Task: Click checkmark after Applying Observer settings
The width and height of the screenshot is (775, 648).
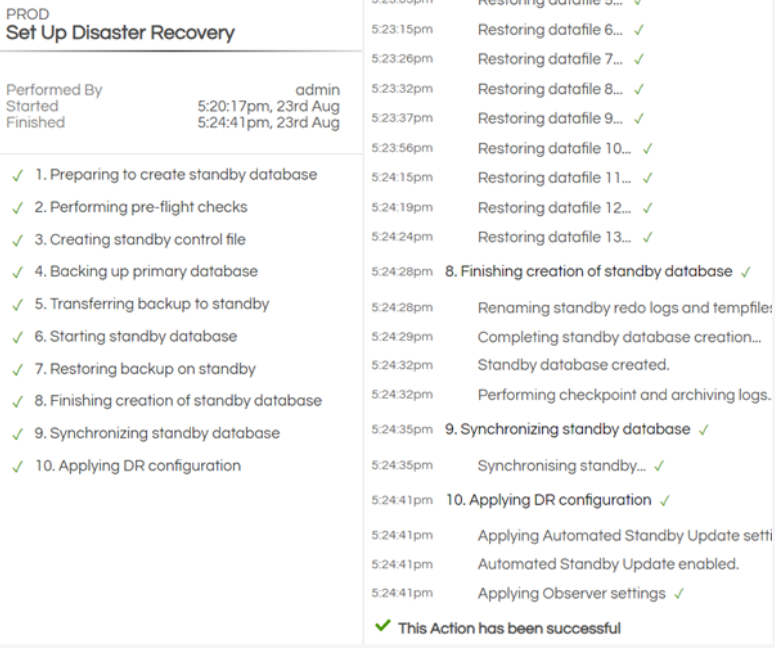Action: pyautogui.click(x=680, y=594)
